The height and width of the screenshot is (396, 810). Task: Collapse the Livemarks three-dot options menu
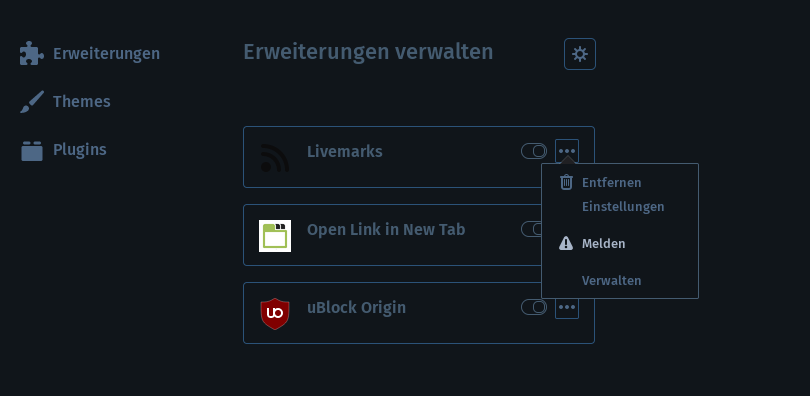coord(567,151)
